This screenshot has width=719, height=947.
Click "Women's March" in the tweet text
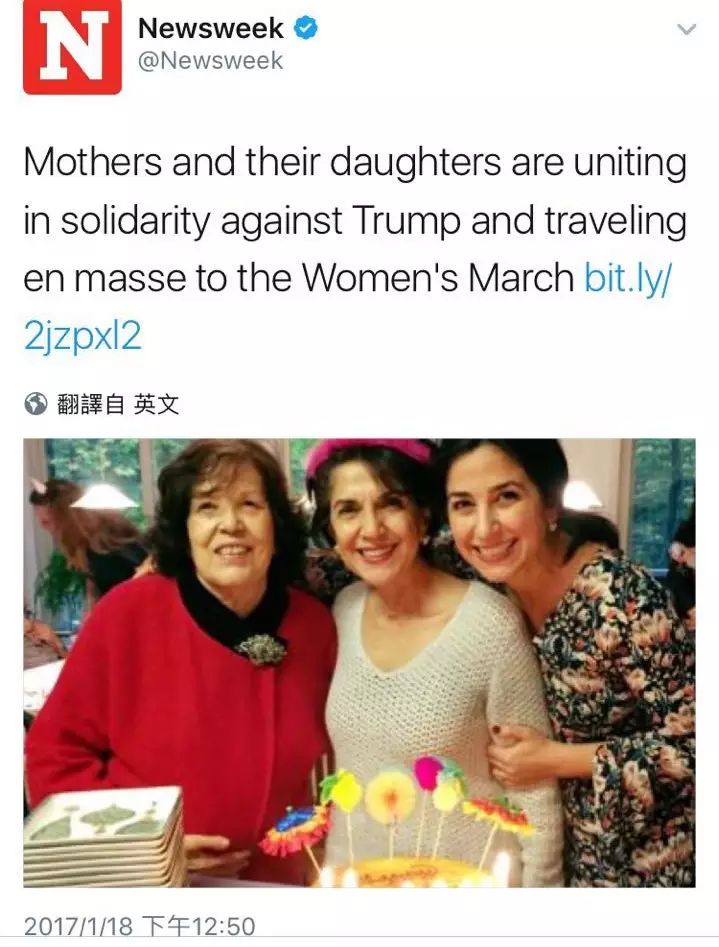(x=439, y=278)
